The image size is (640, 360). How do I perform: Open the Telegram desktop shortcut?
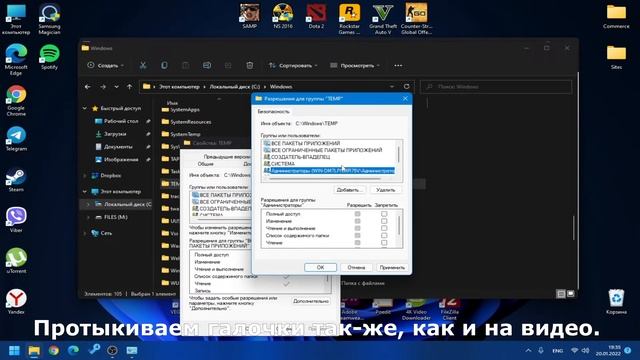(16, 139)
